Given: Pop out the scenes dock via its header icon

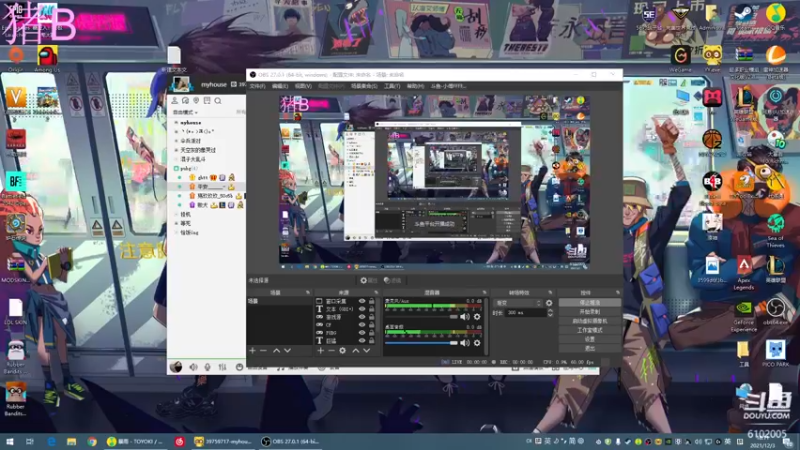Looking at the screenshot, I should pos(308,292).
